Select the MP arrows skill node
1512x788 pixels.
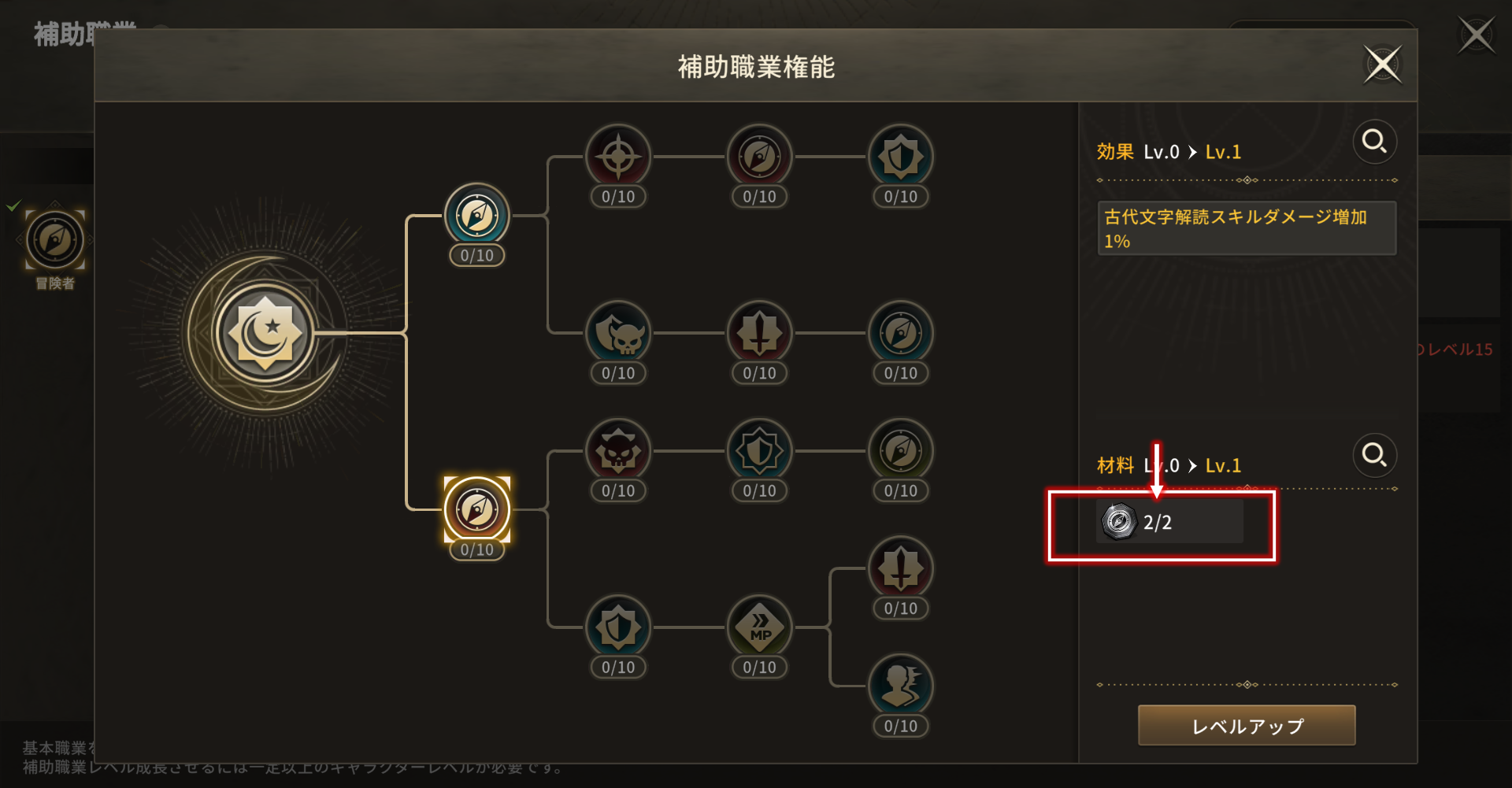click(x=759, y=627)
